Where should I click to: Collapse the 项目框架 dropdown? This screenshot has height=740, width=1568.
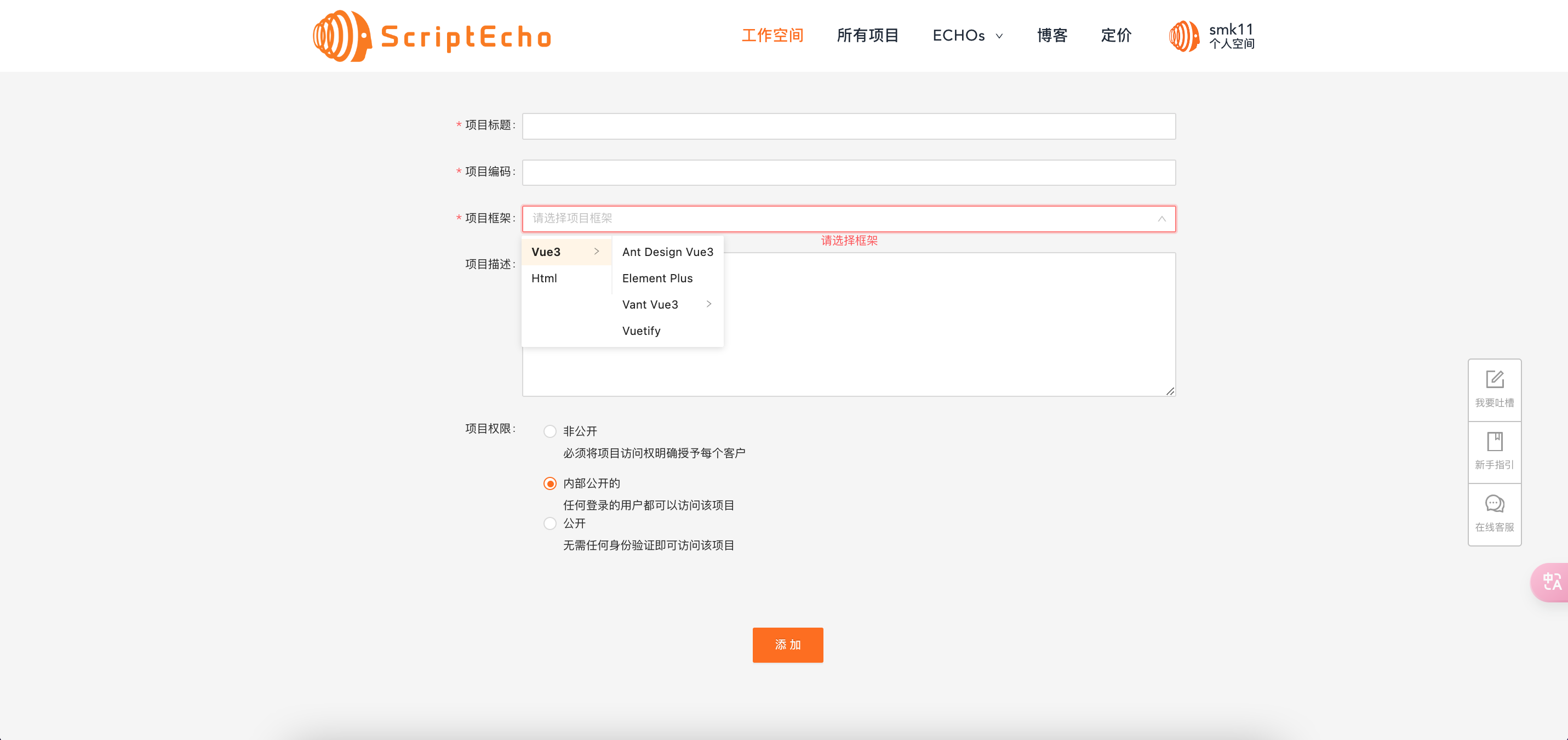1161,219
